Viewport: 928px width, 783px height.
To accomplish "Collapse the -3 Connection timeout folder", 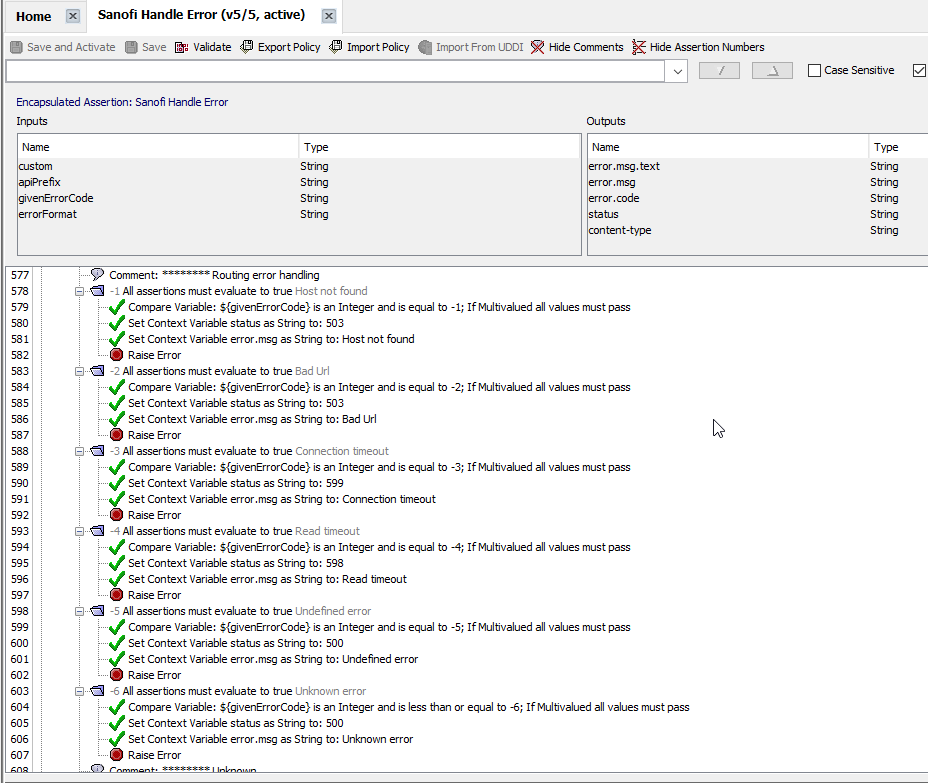I will 79,451.
